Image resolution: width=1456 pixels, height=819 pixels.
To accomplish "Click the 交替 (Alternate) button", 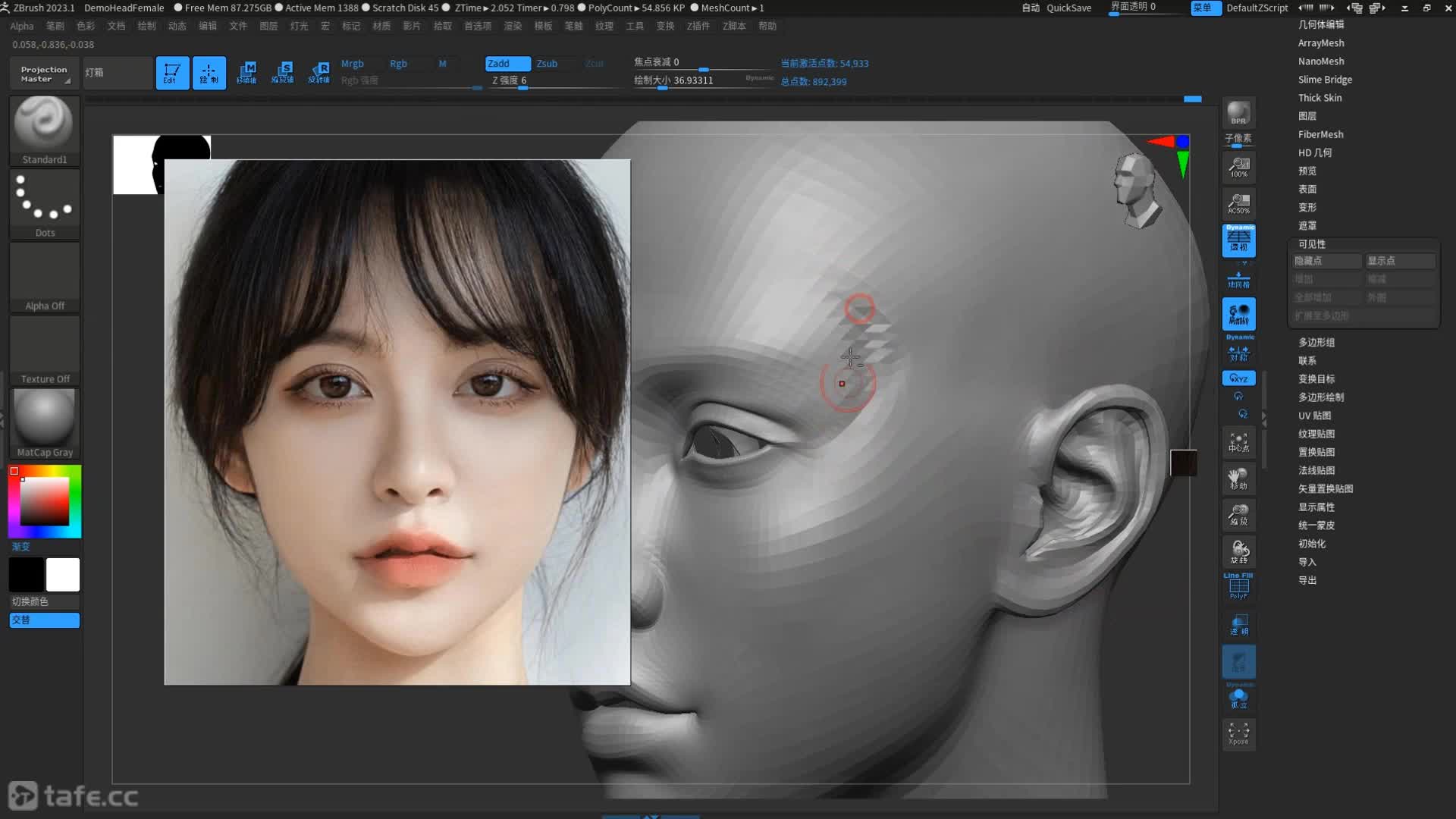I will tap(44, 620).
